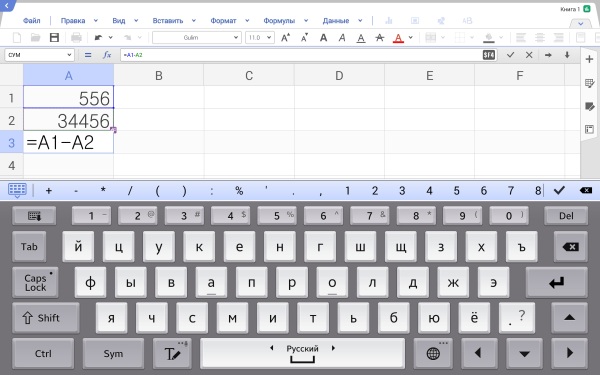Open handwriting mode with the T-pen key
Image resolution: width=600 pixels, height=375 pixels.
(x=172, y=353)
